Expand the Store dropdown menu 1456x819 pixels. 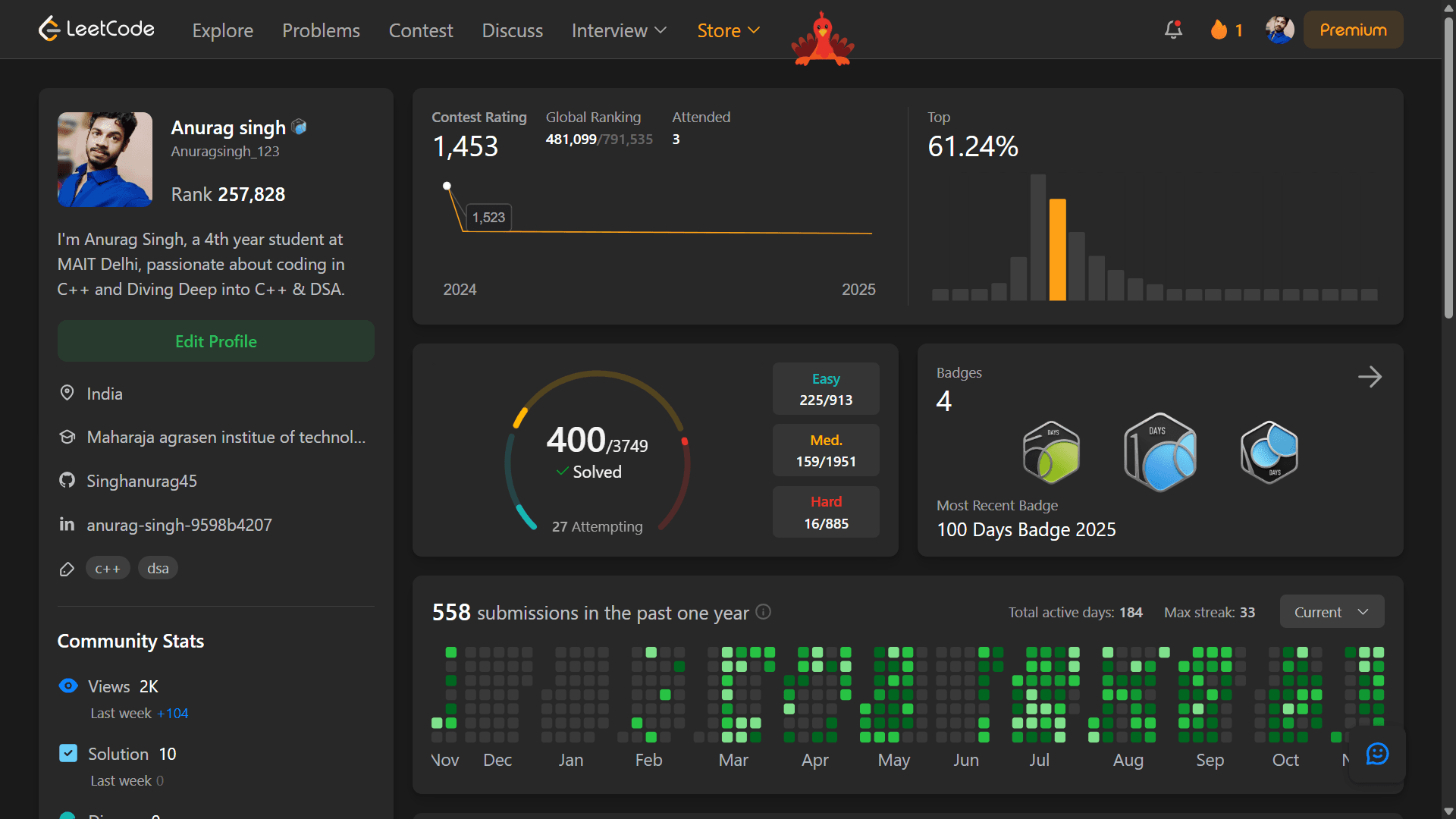tap(728, 30)
